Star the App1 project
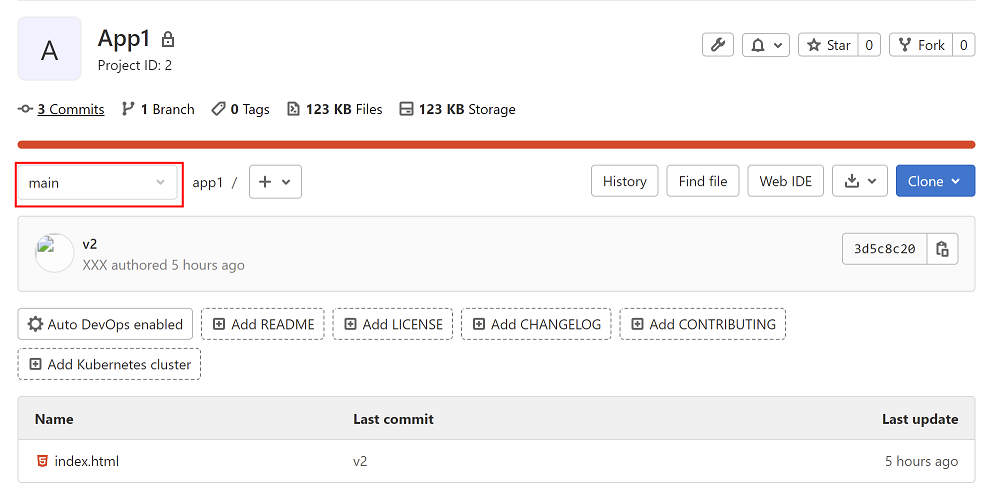Screen dimensions: 985x490 pyautogui.click(x=828, y=45)
